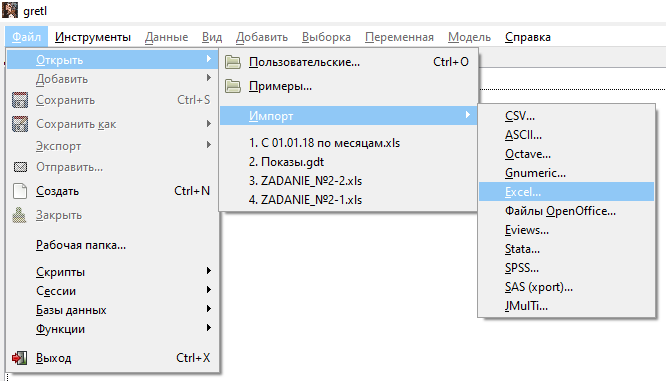666x381 pixels.
Task: Open the Переменная menu
Action: click(399, 37)
